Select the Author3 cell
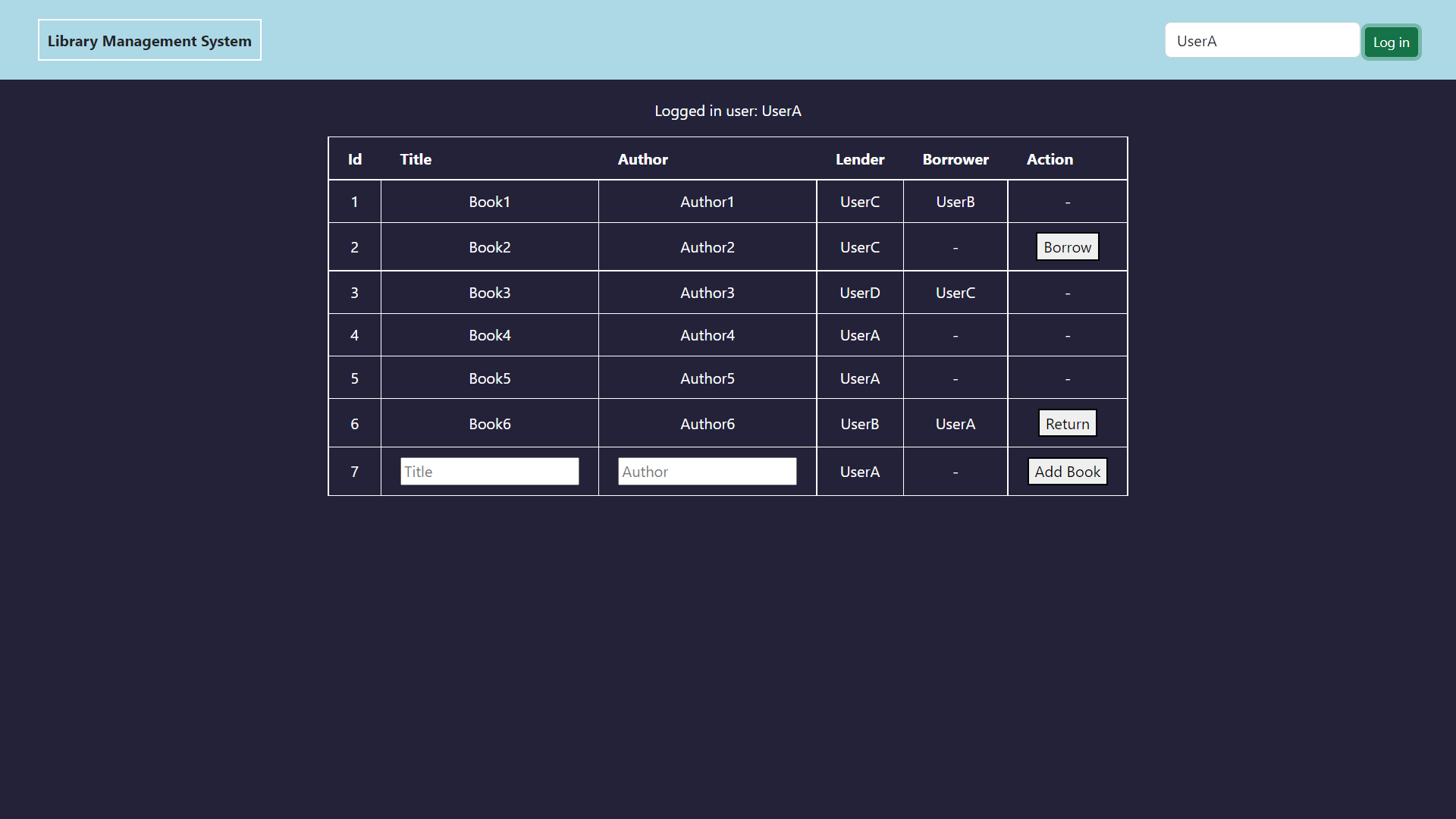1456x819 pixels. 707,293
